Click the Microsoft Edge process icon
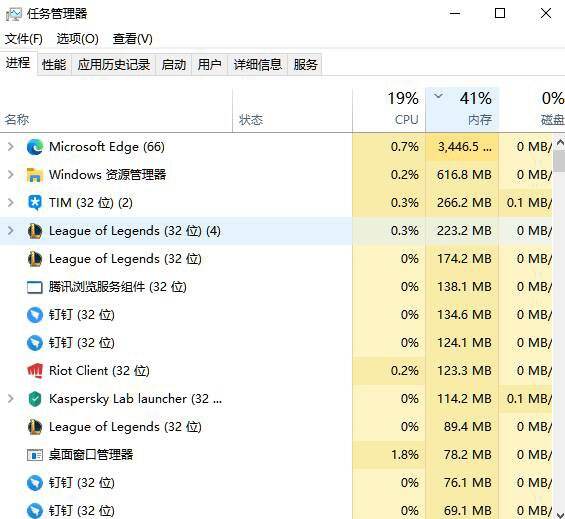Image resolution: width=565 pixels, height=519 pixels. click(x=35, y=147)
